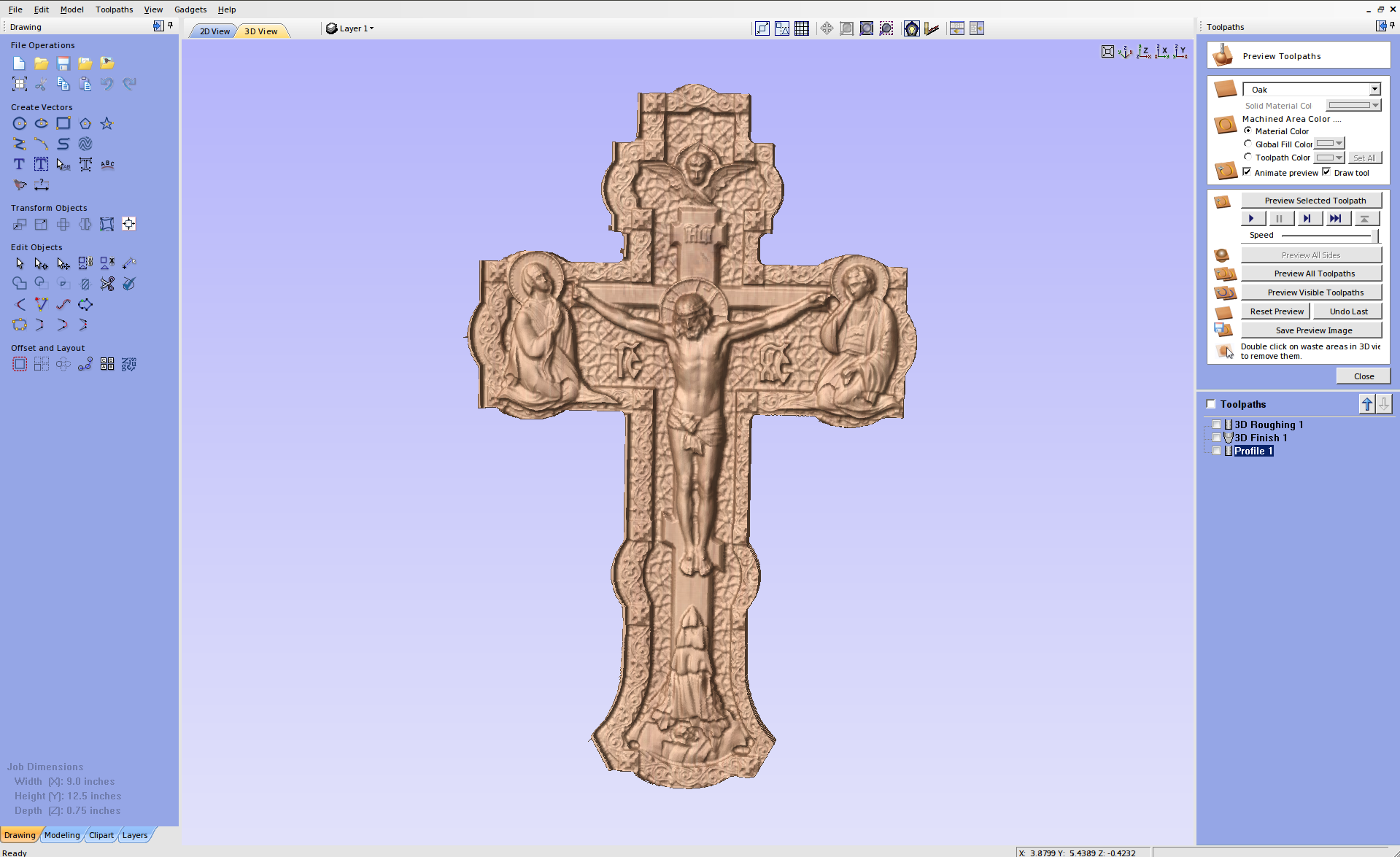1400x857 pixels.
Task: Open the Create Text tool
Action: (19, 164)
